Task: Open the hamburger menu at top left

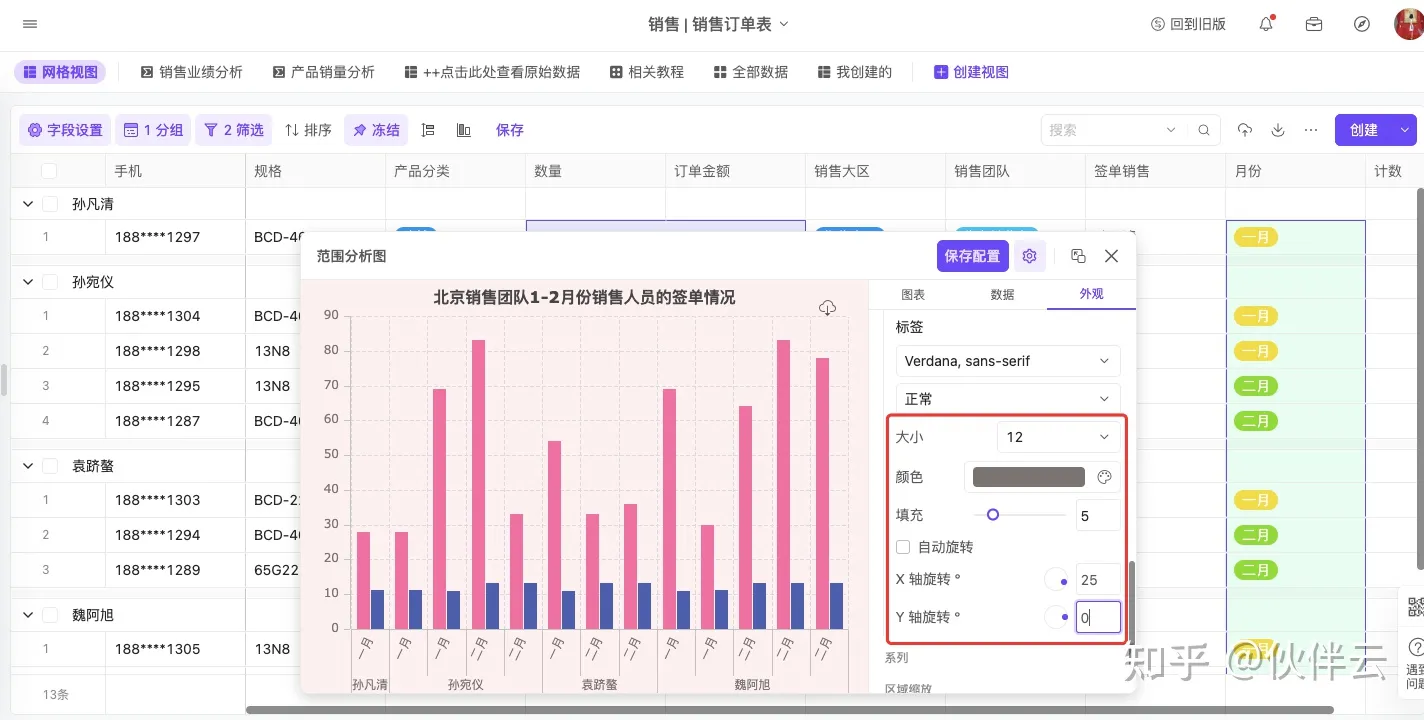Action: pyautogui.click(x=30, y=24)
